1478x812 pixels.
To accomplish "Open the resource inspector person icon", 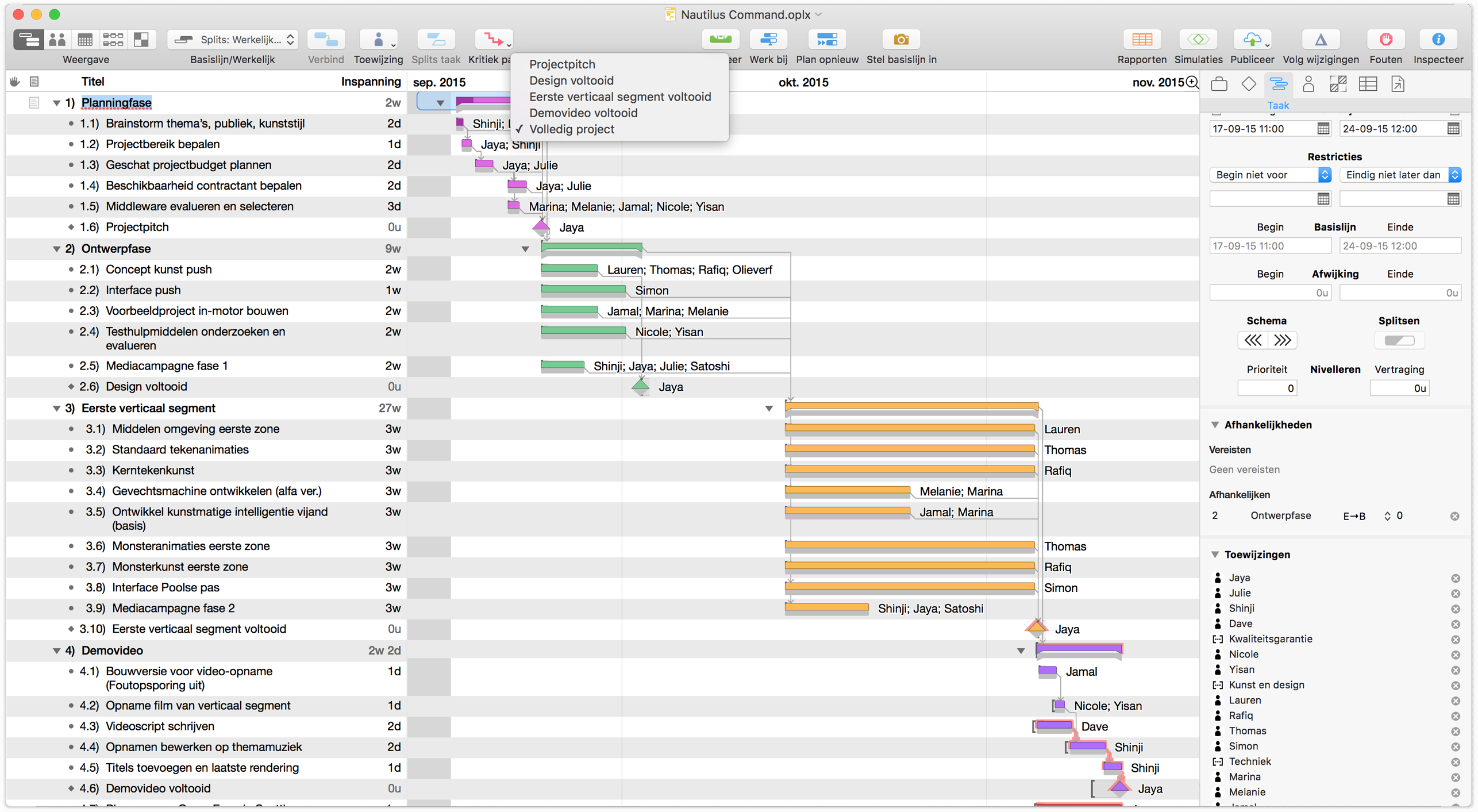I will pos(1308,84).
